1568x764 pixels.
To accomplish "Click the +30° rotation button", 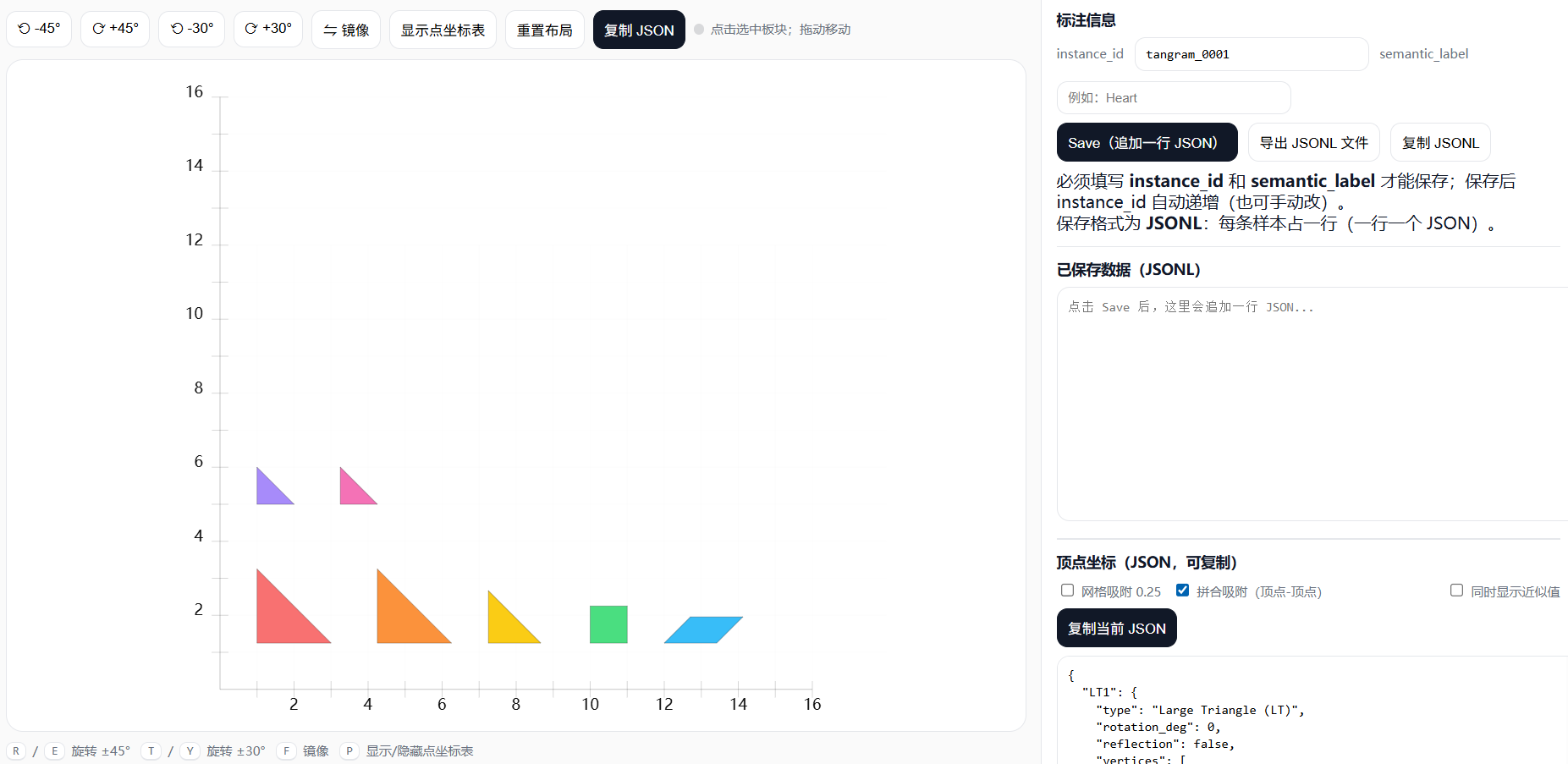I will tap(268, 29).
